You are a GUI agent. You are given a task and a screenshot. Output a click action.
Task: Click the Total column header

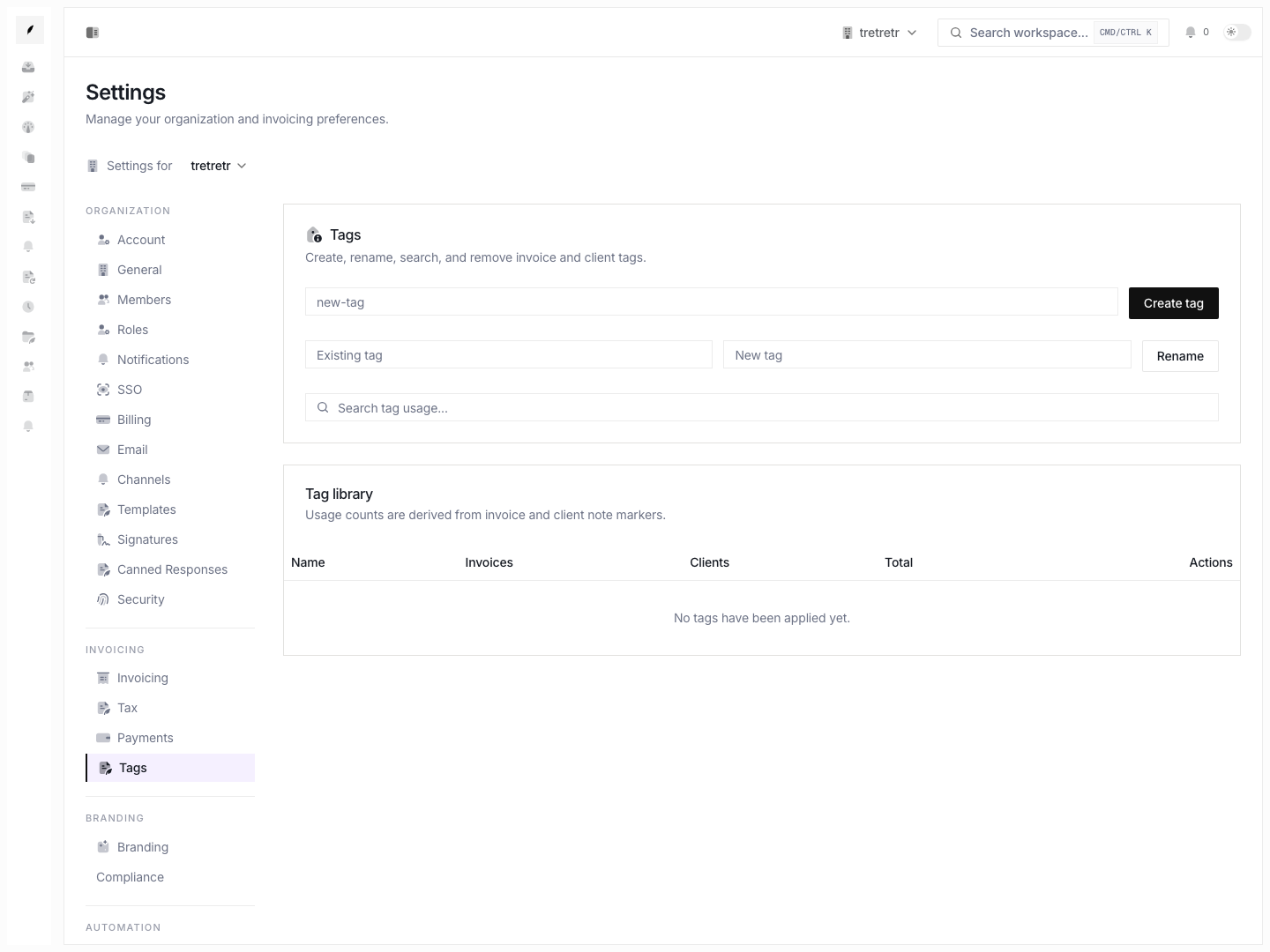[x=899, y=562]
